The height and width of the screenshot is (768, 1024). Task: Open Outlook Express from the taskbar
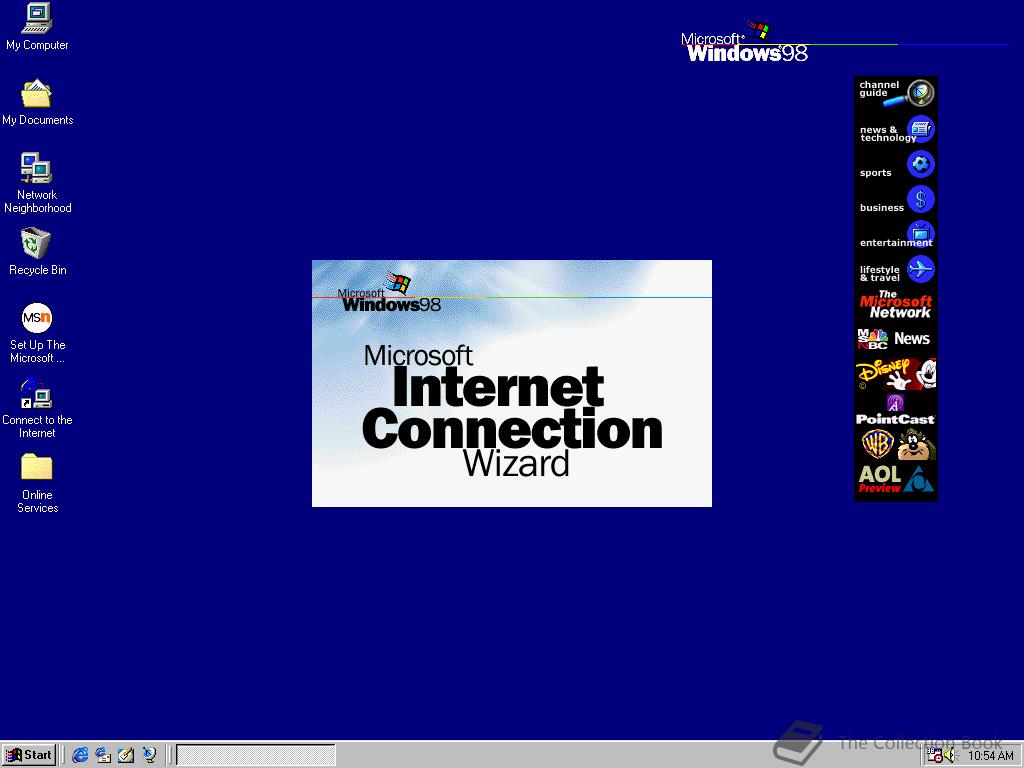[x=103, y=755]
